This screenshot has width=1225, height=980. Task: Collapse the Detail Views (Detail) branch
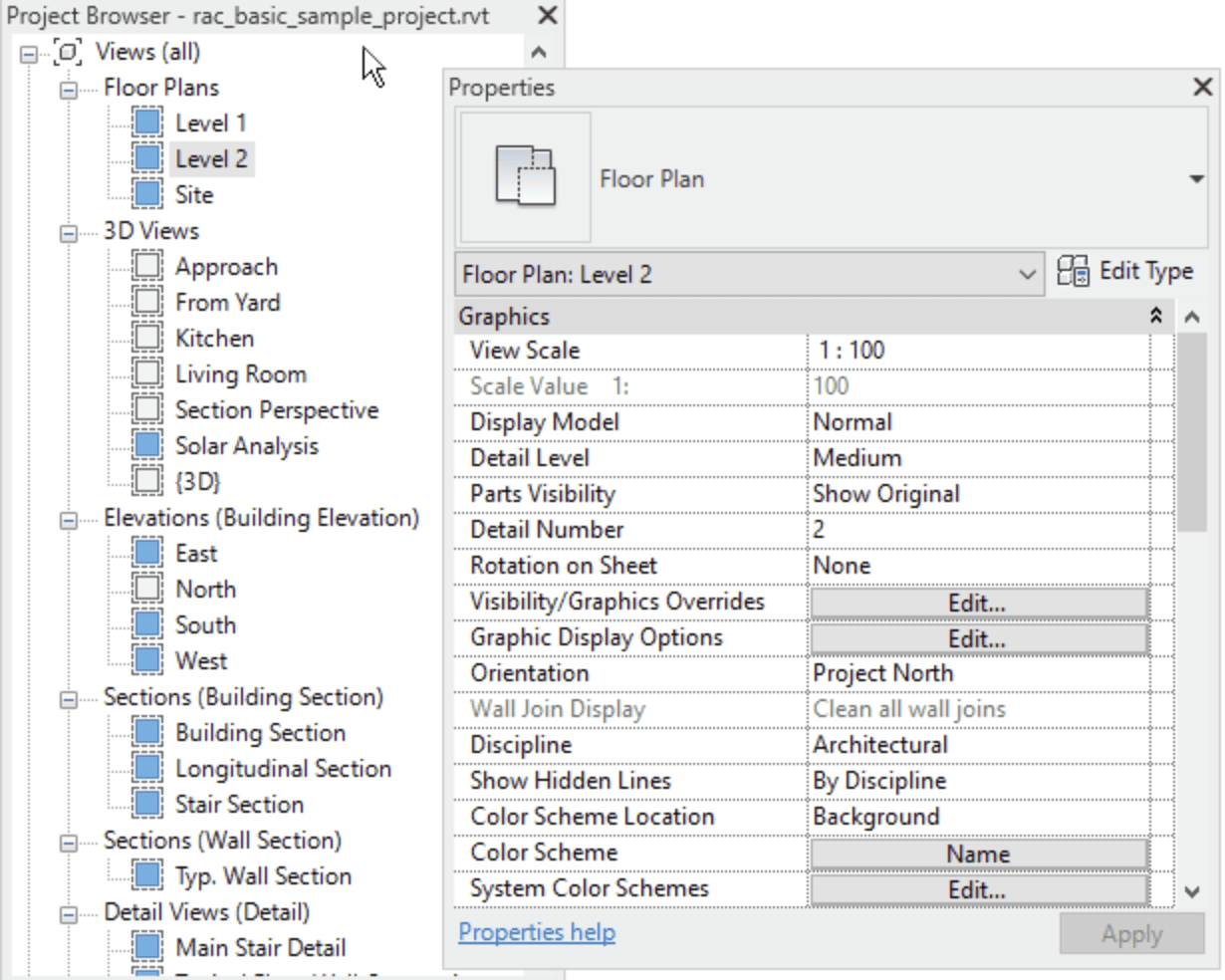point(69,913)
